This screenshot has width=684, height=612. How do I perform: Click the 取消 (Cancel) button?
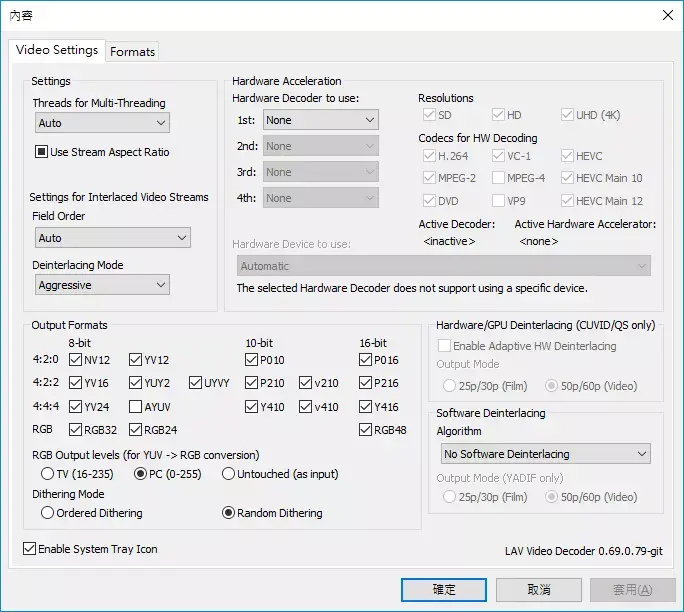click(x=538, y=590)
